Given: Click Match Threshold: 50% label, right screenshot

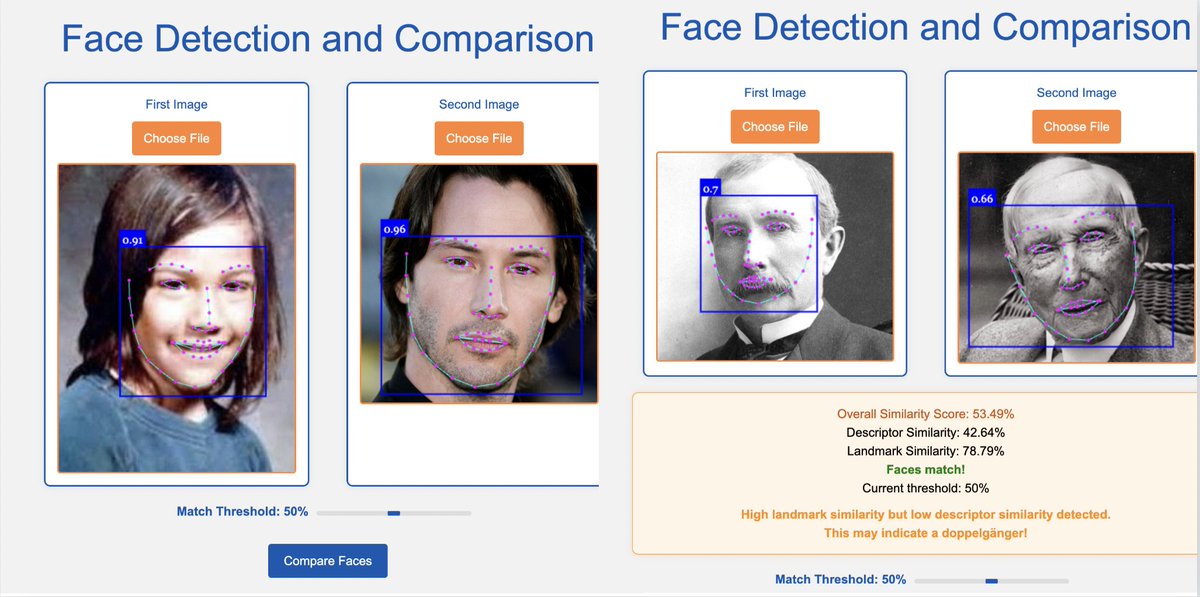Looking at the screenshot, I should (840, 579).
